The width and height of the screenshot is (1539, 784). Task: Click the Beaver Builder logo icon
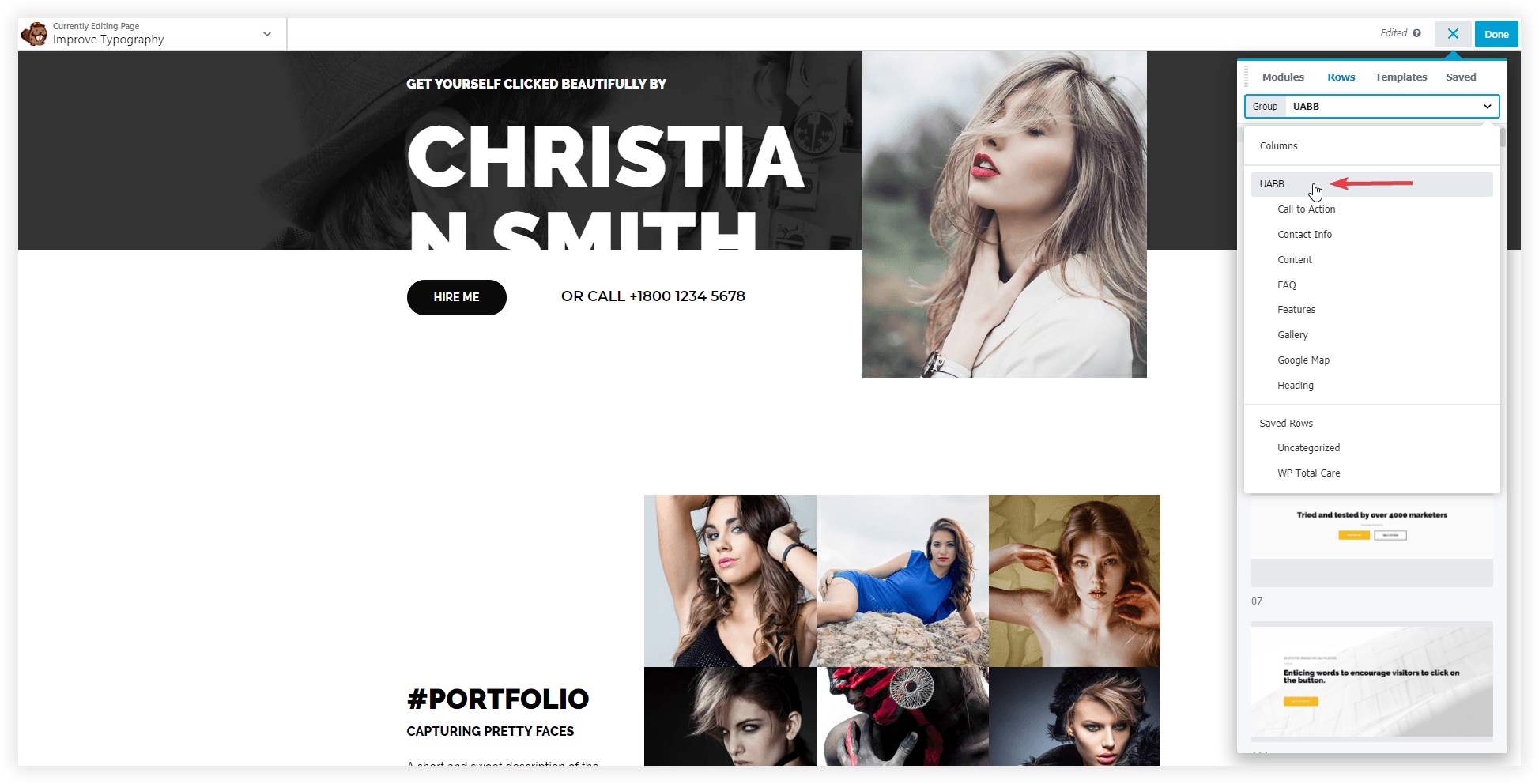tap(34, 34)
